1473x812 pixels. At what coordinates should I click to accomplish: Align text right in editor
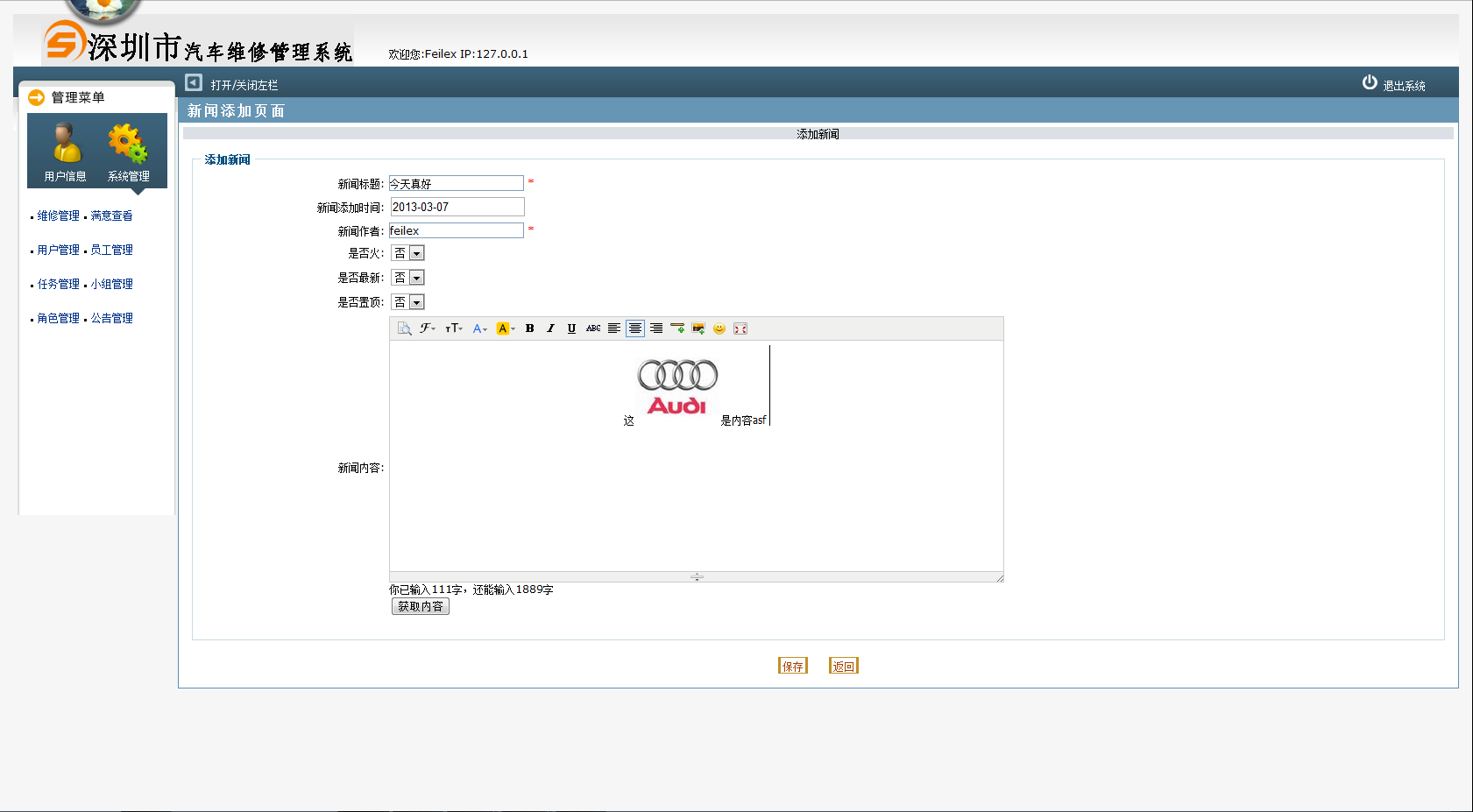[x=656, y=328]
